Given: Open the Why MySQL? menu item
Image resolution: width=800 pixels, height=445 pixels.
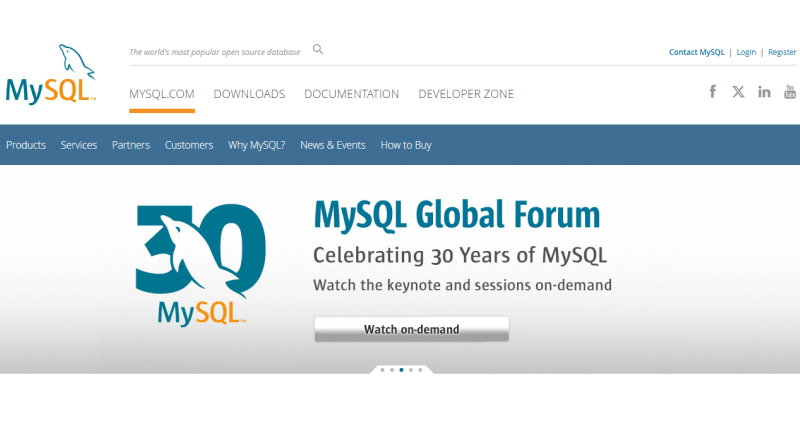Looking at the screenshot, I should (257, 145).
